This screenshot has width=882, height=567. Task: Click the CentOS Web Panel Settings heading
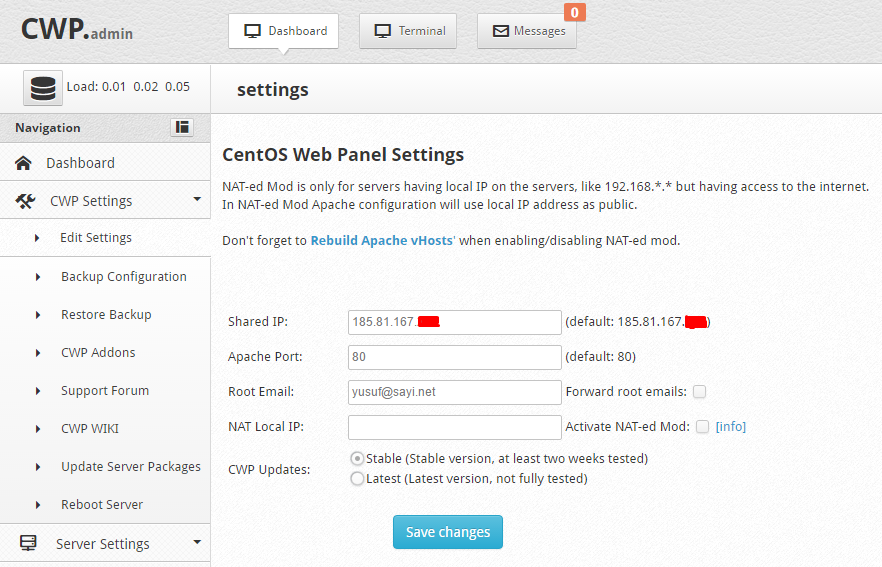click(343, 155)
